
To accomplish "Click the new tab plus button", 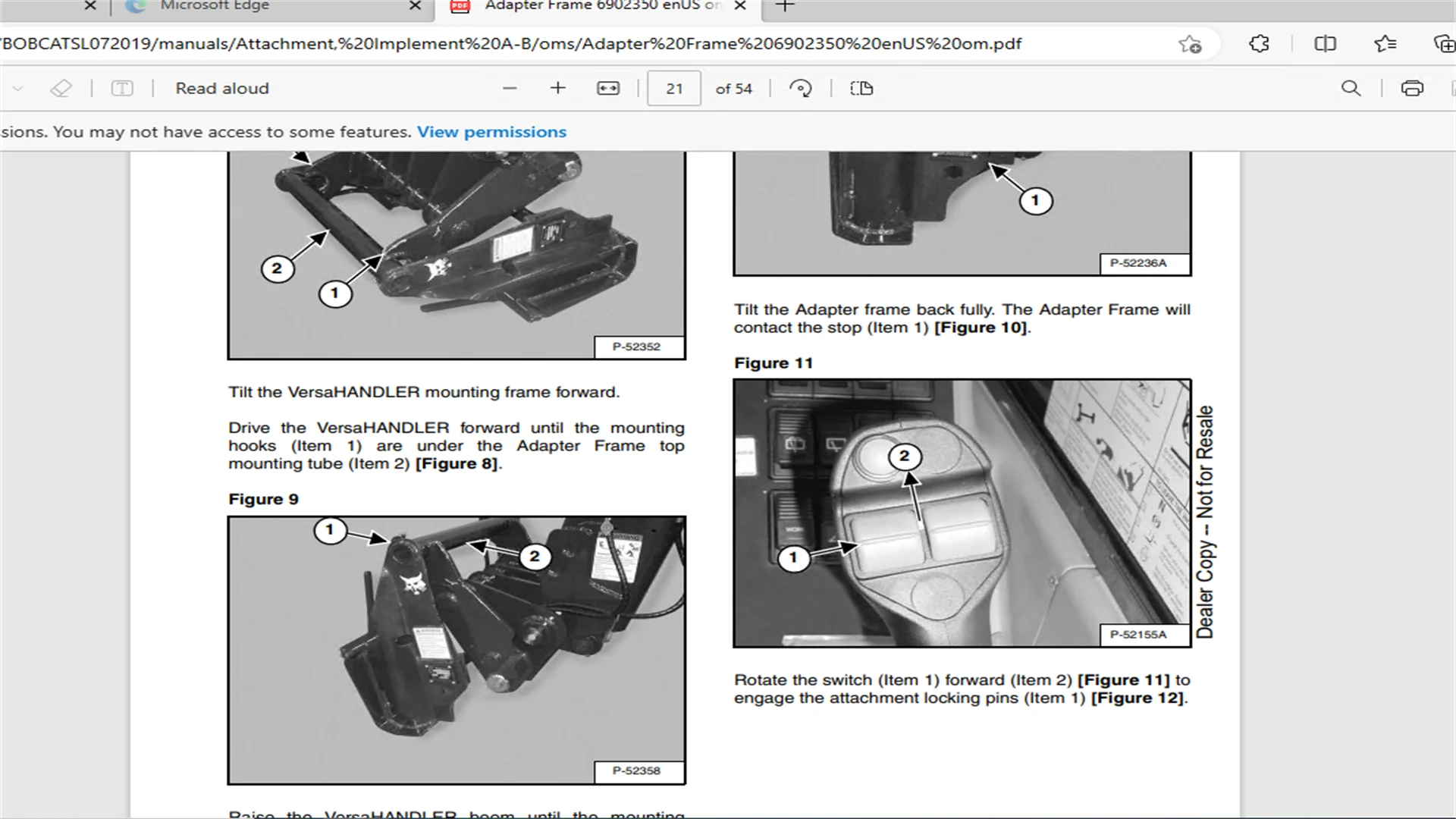I will pyautogui.click(x=786, y=6).
